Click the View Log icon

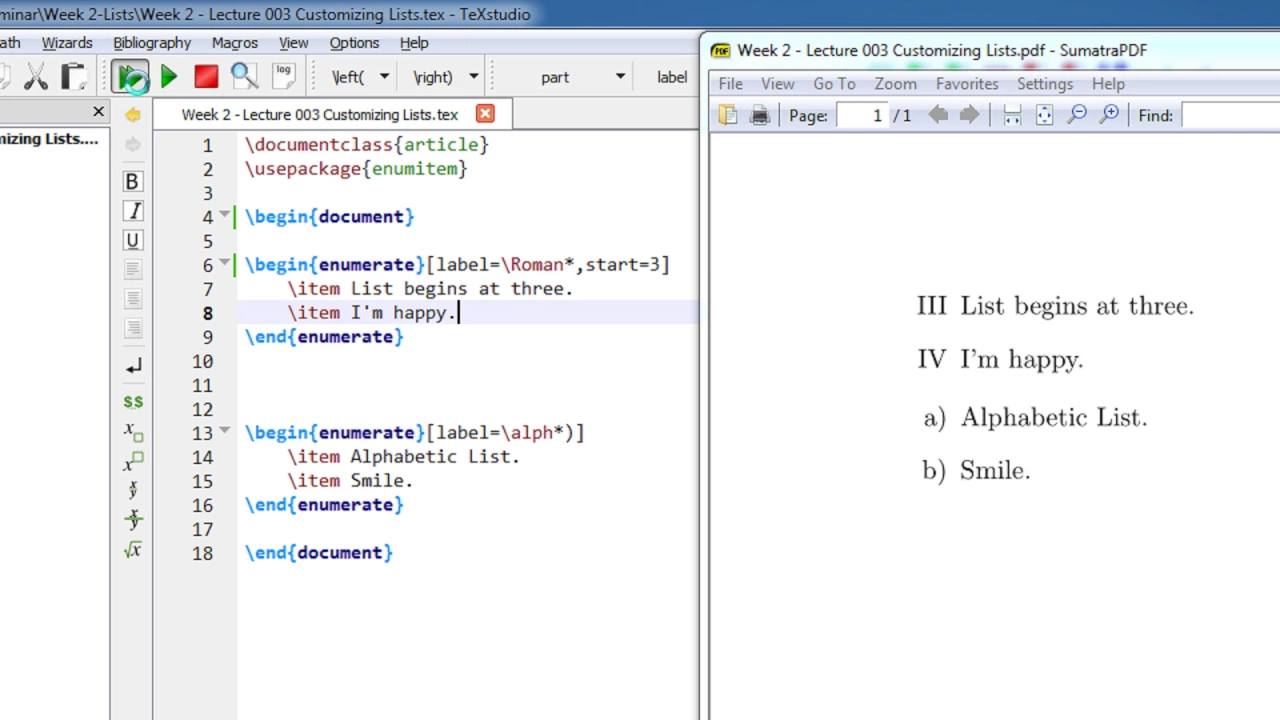point(284,77)
